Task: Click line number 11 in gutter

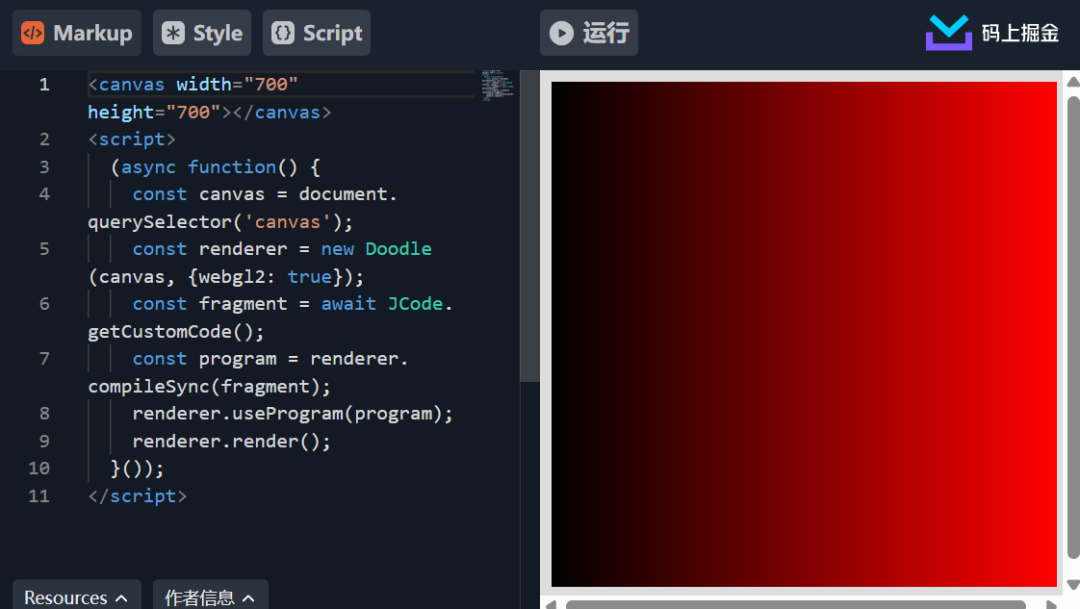Action: click(x=39, y=497)
